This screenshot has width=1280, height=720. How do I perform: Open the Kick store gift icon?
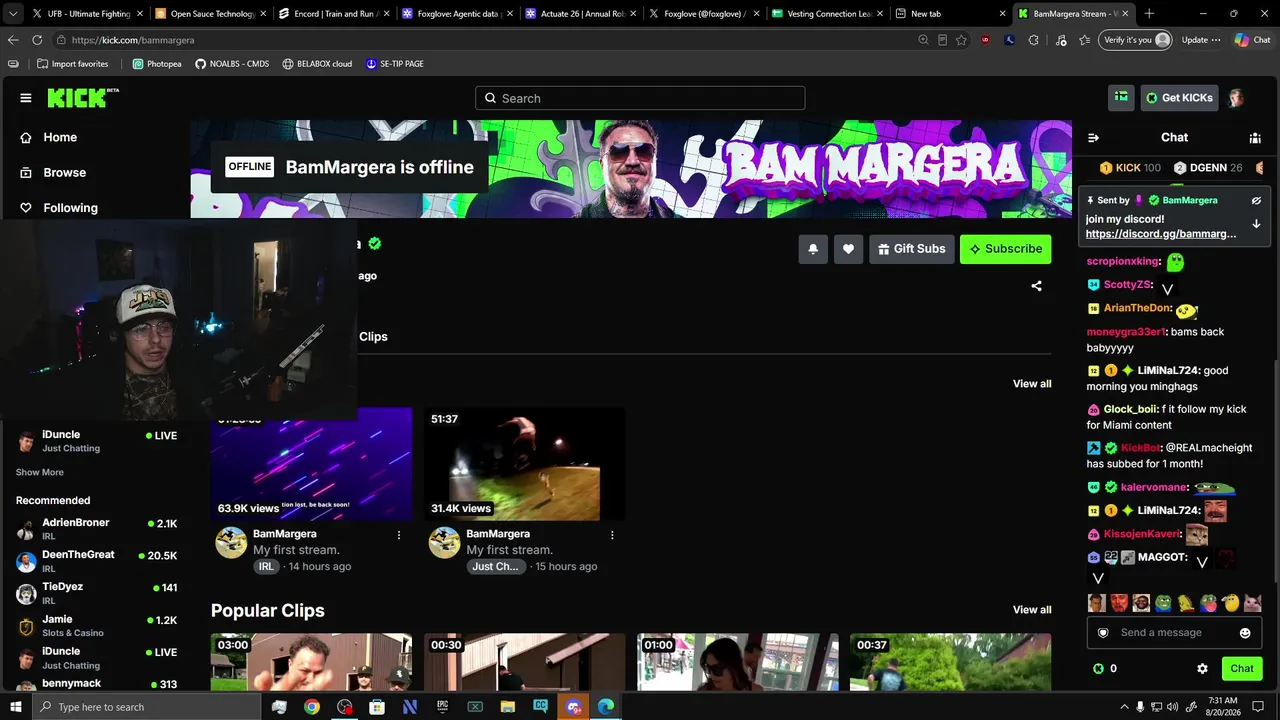tap(1121, 97)
